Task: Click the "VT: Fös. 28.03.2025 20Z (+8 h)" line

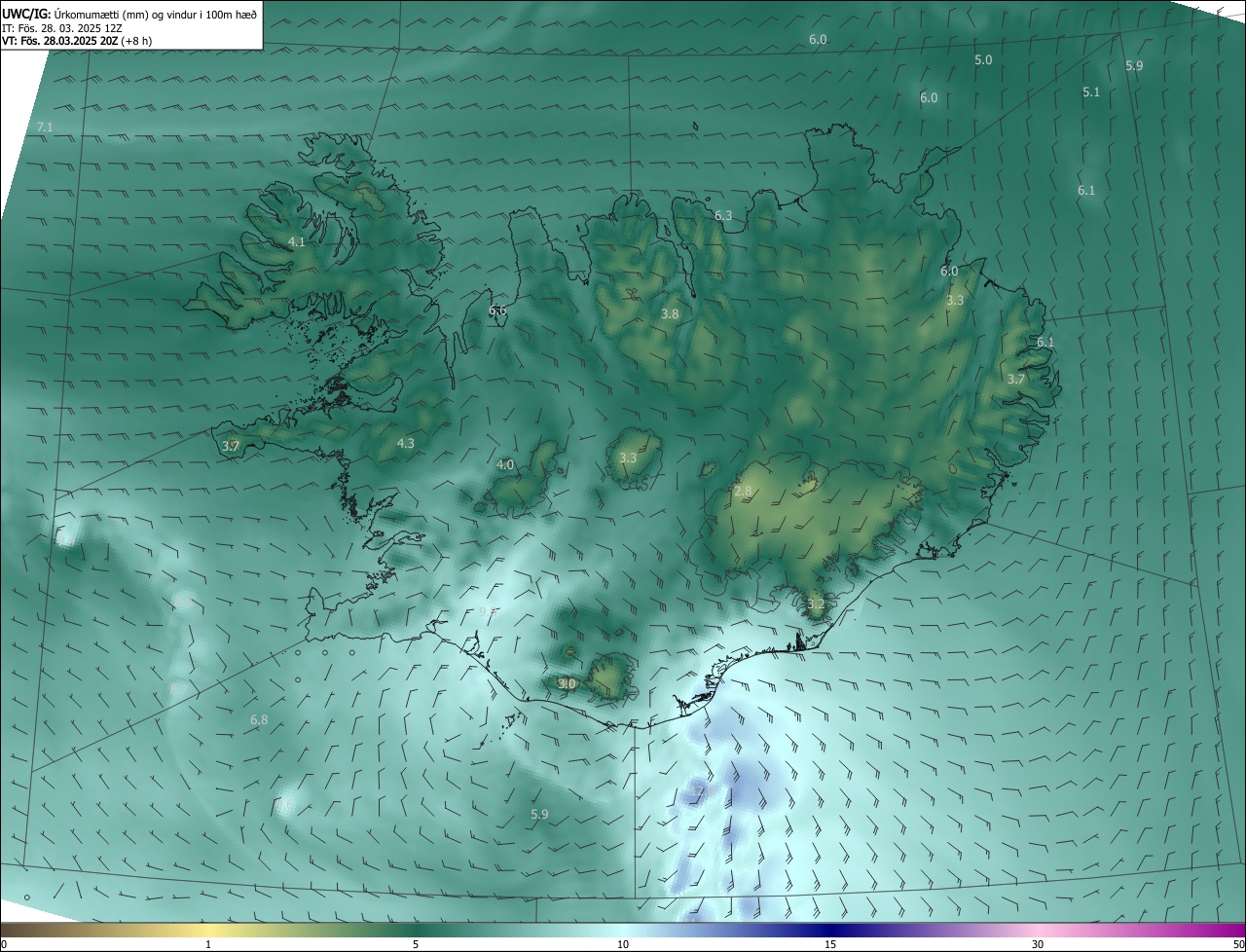Action: (x=77, y=41)
